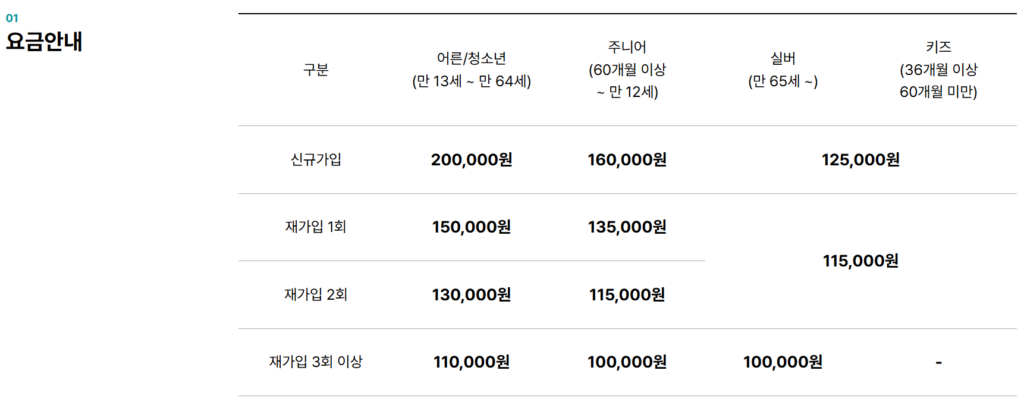Click the 110,000원 price cell
Viewport: 1024px width, 408px height.
point(471,362)
